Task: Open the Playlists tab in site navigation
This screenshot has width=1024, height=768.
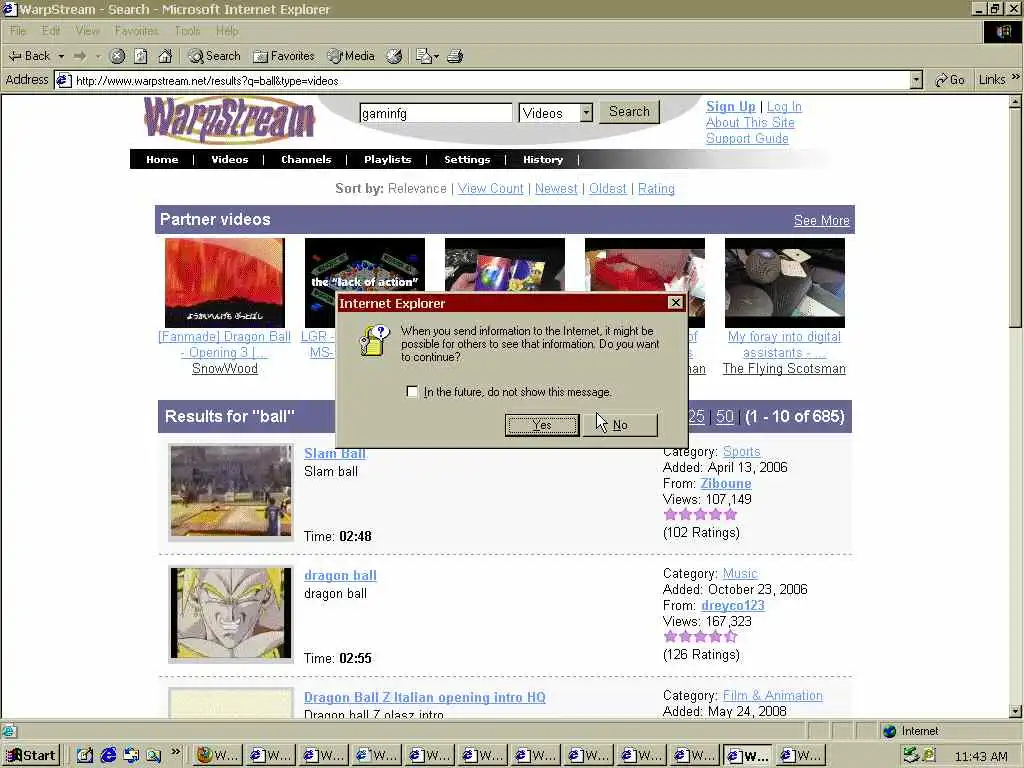Action: [x=388, y=159]
